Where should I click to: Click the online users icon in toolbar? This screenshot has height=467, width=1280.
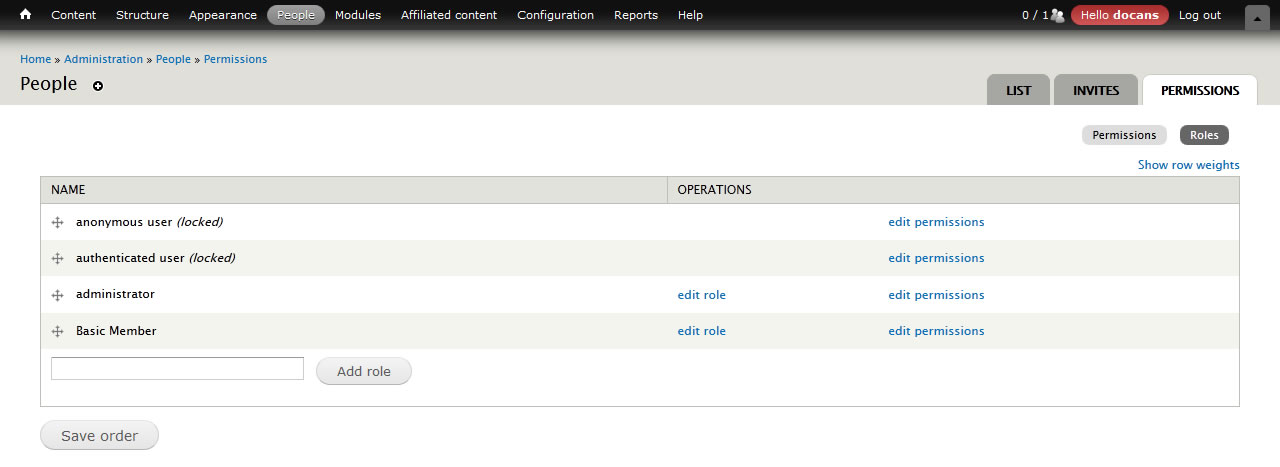click(1057, 15)
